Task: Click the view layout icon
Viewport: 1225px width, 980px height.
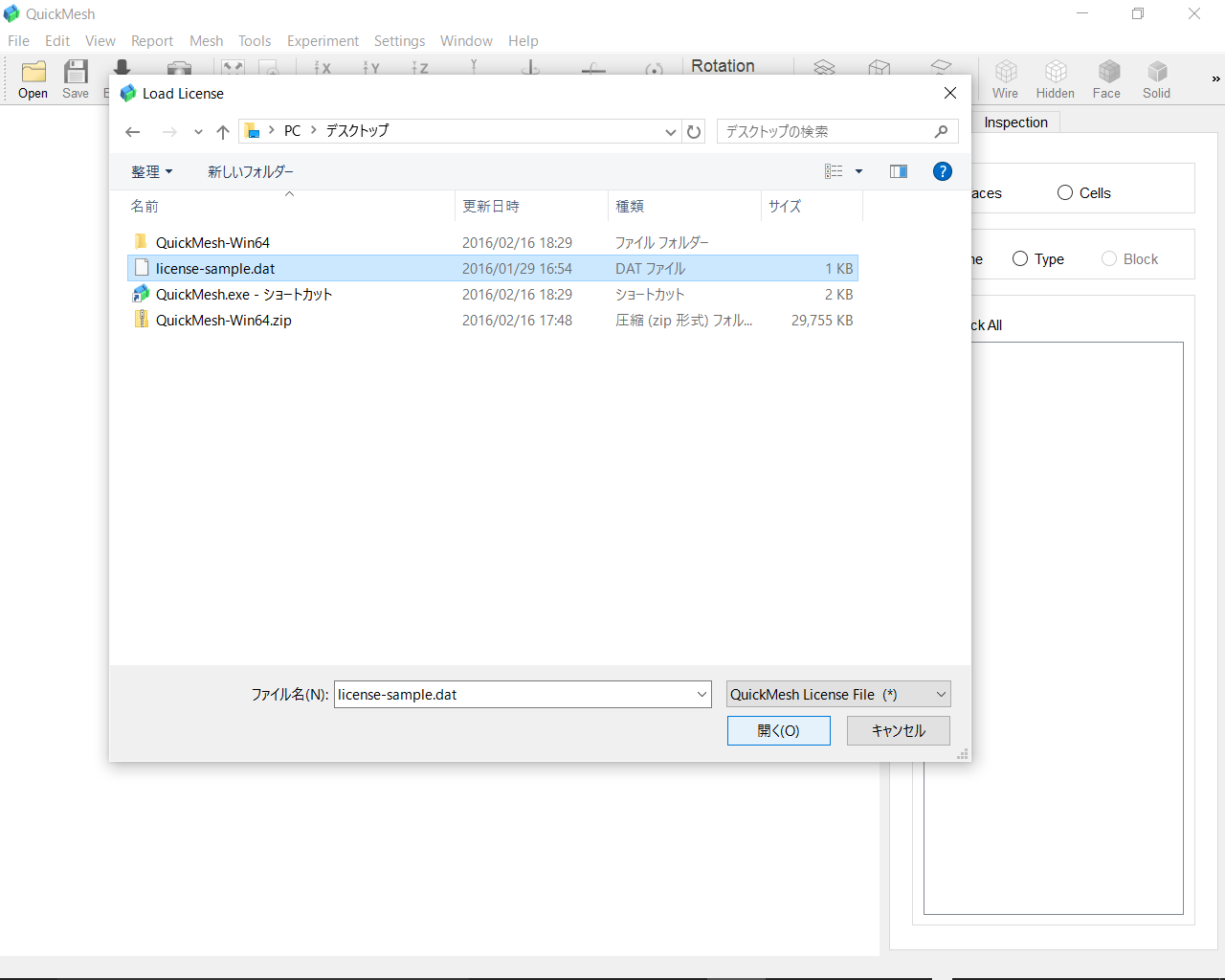Action: click(x=834, y=171)
